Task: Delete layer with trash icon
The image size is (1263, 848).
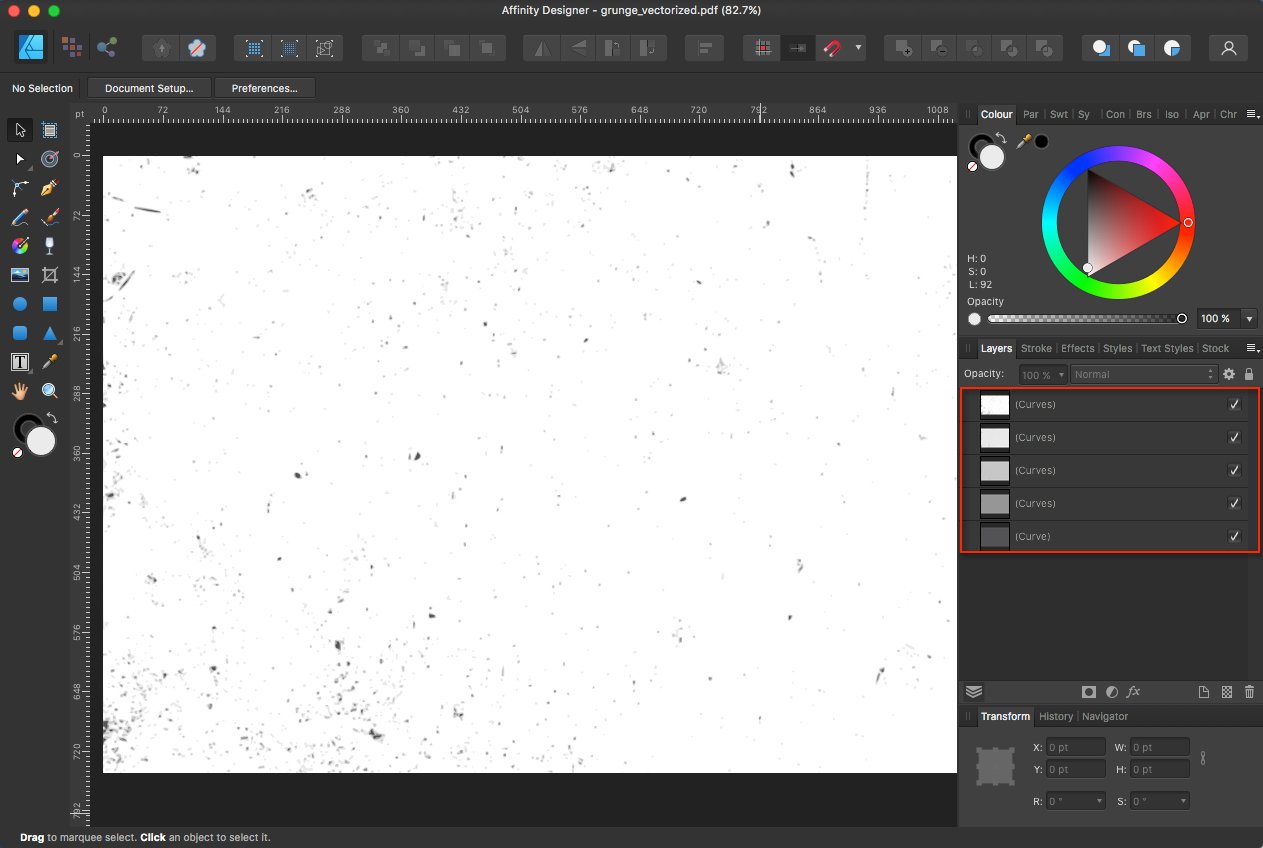Action: 1249,692
